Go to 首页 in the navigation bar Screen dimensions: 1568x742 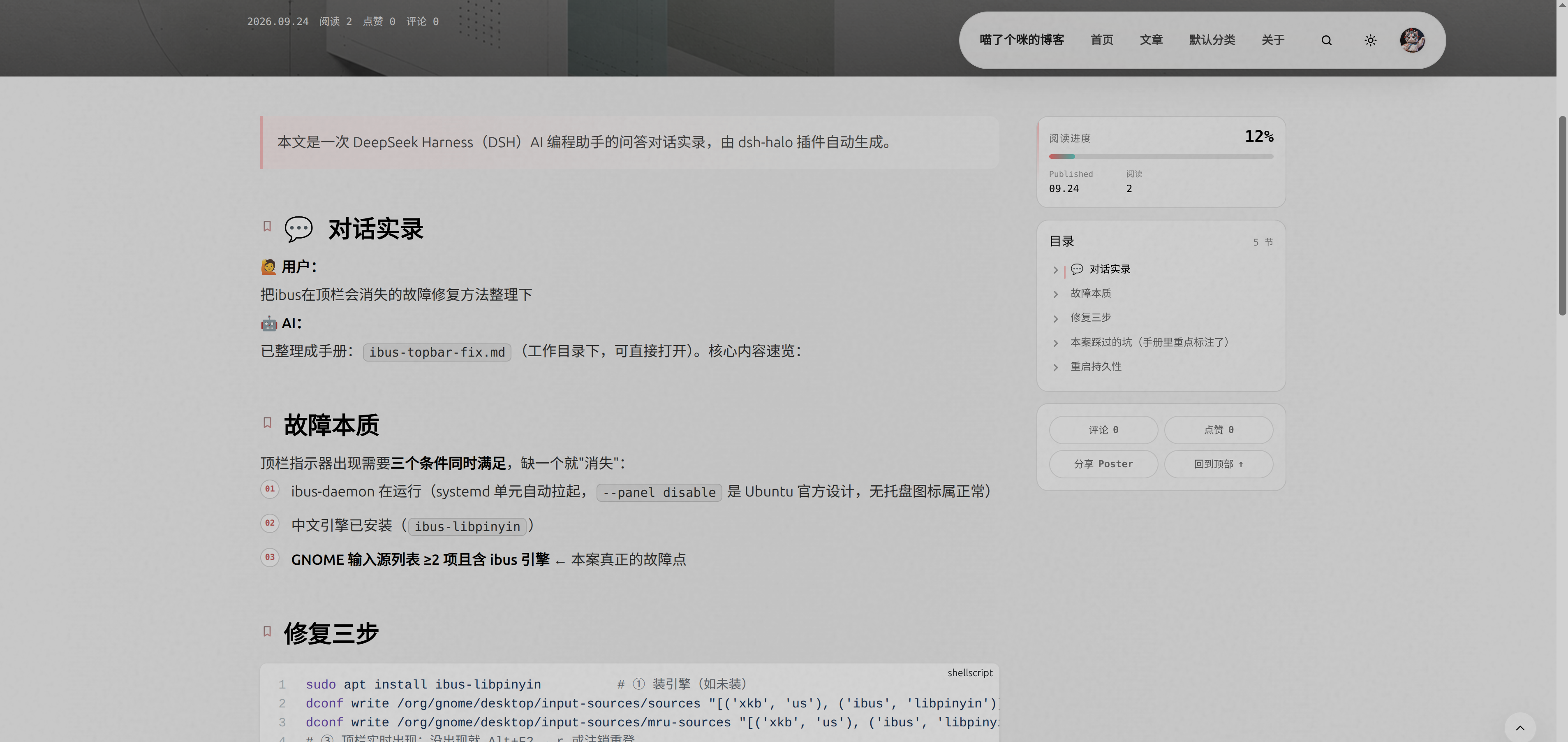pyautogui.click(x=1102, y=40)
